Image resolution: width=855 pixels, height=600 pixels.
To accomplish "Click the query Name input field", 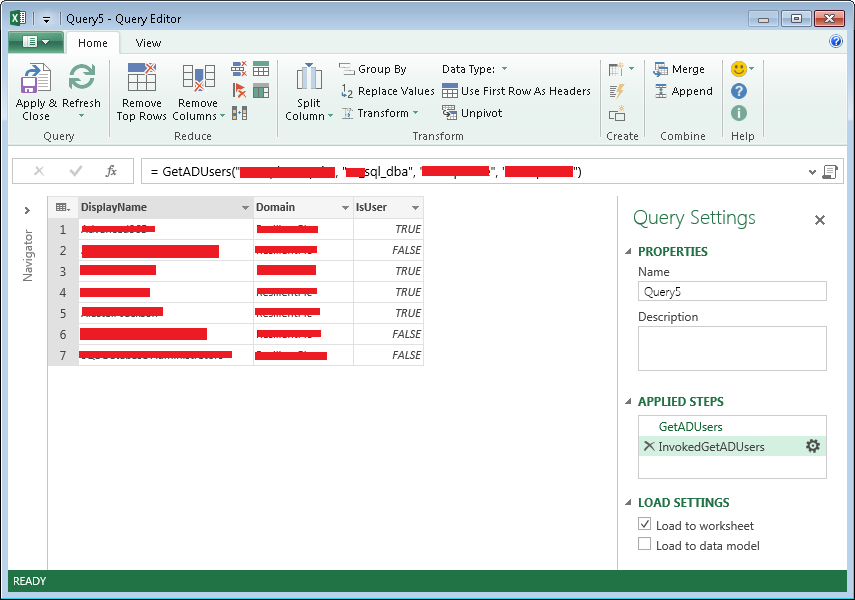I will 732,291.
